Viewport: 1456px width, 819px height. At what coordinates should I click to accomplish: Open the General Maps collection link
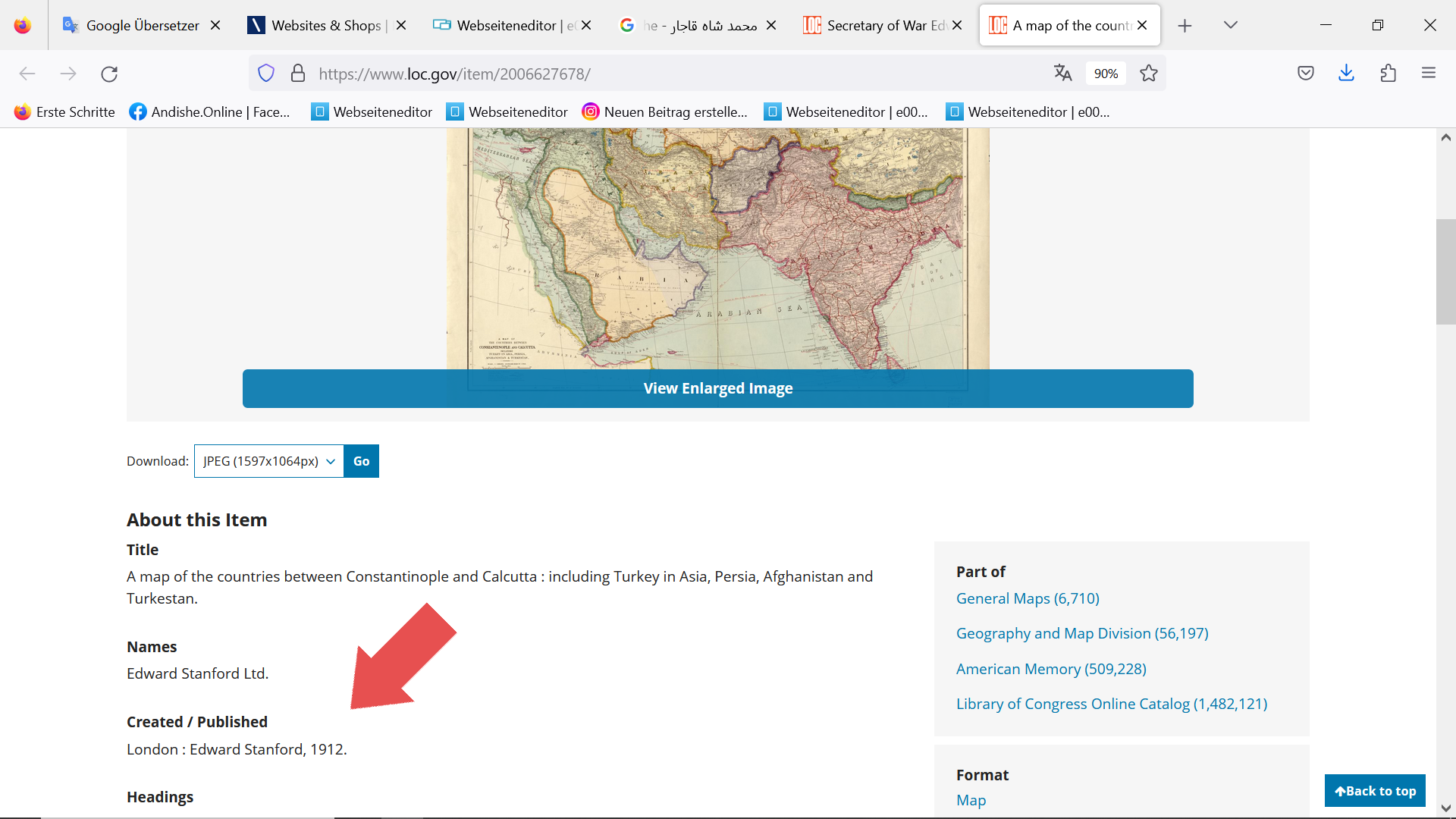[1027, 598]
